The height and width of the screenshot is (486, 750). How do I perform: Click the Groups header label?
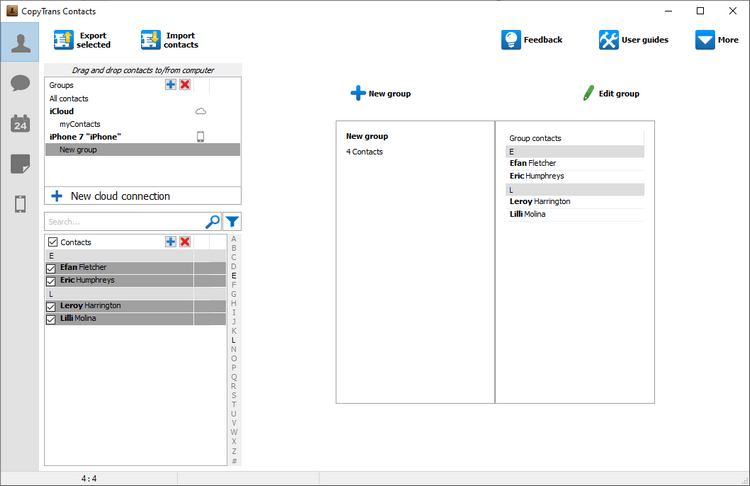pyautogui.click(x=61, y=85)
